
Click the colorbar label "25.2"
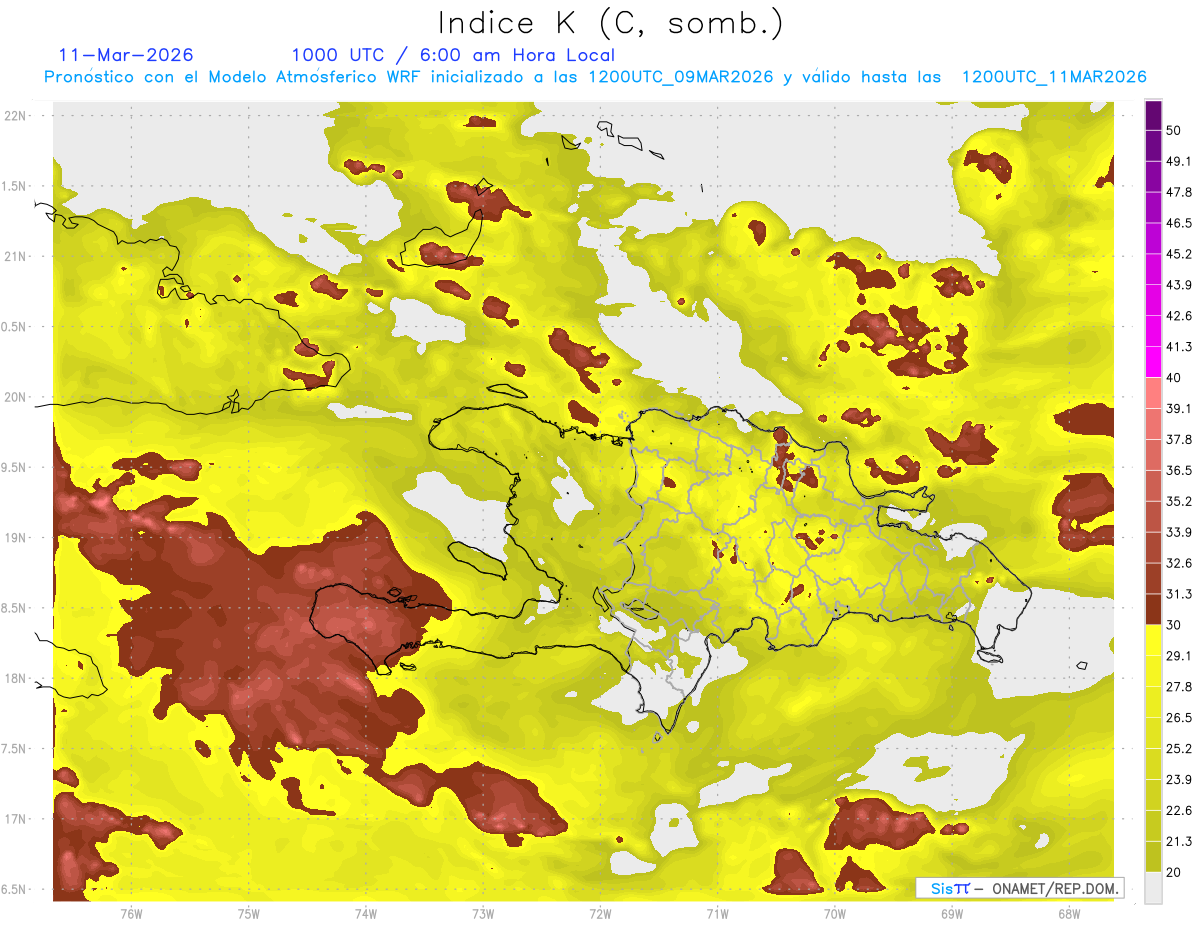tap(1179, 748)
